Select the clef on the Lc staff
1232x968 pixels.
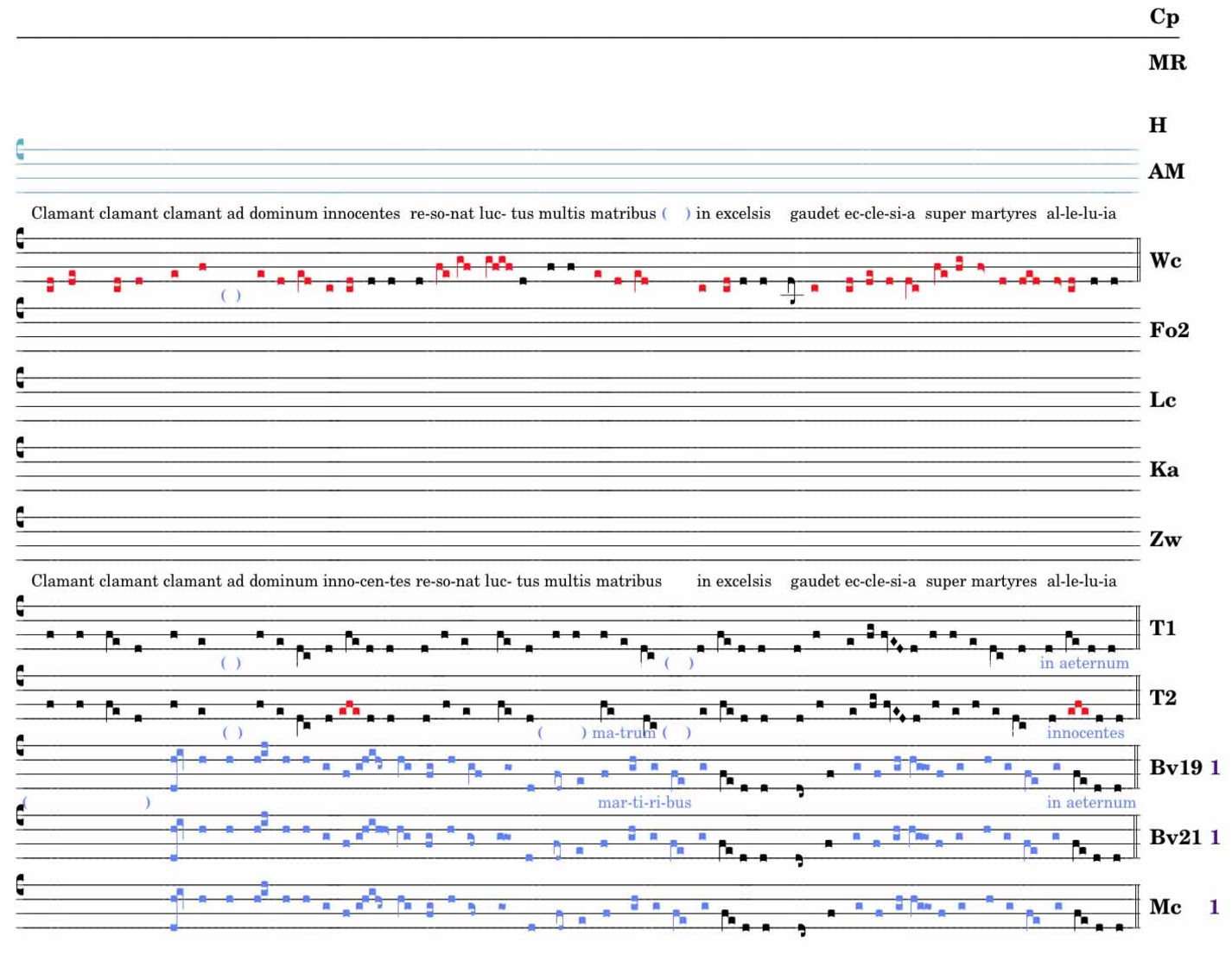click(20, 378)
